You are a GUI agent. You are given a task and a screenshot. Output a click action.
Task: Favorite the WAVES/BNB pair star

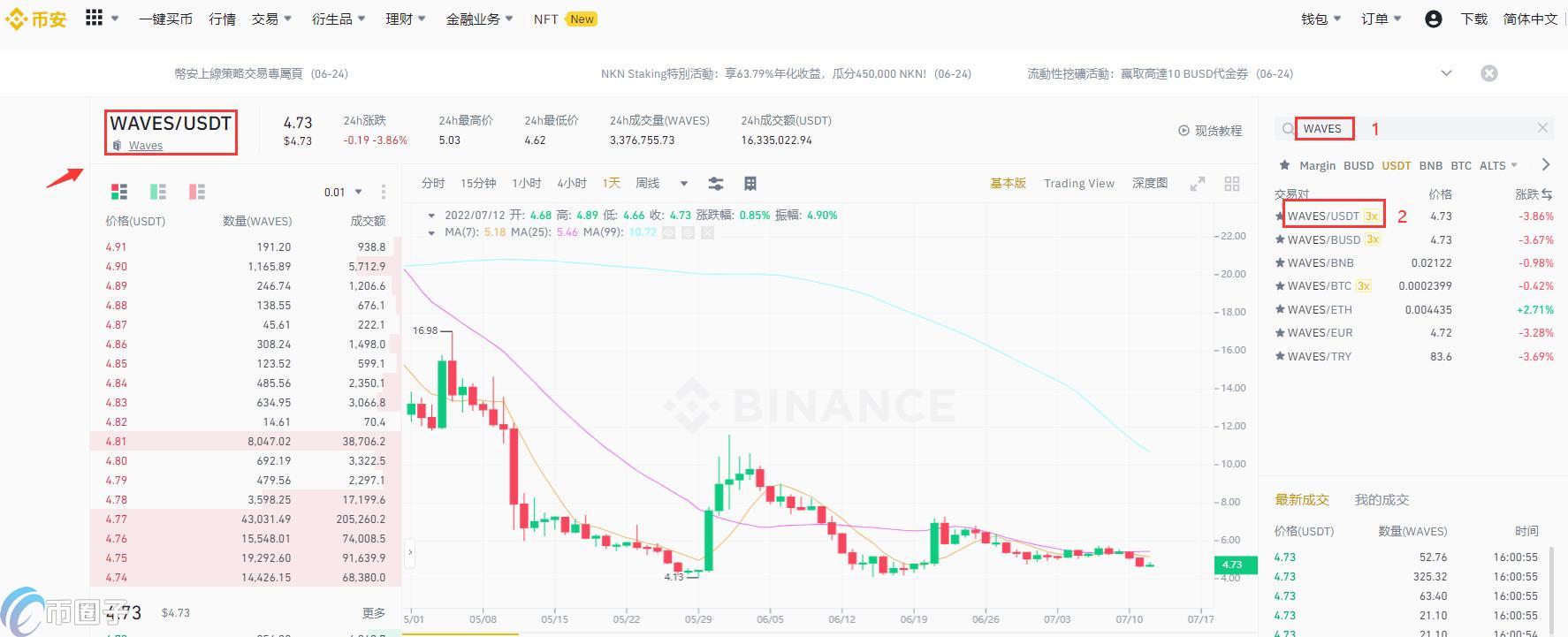click(x=1279, y=262)
